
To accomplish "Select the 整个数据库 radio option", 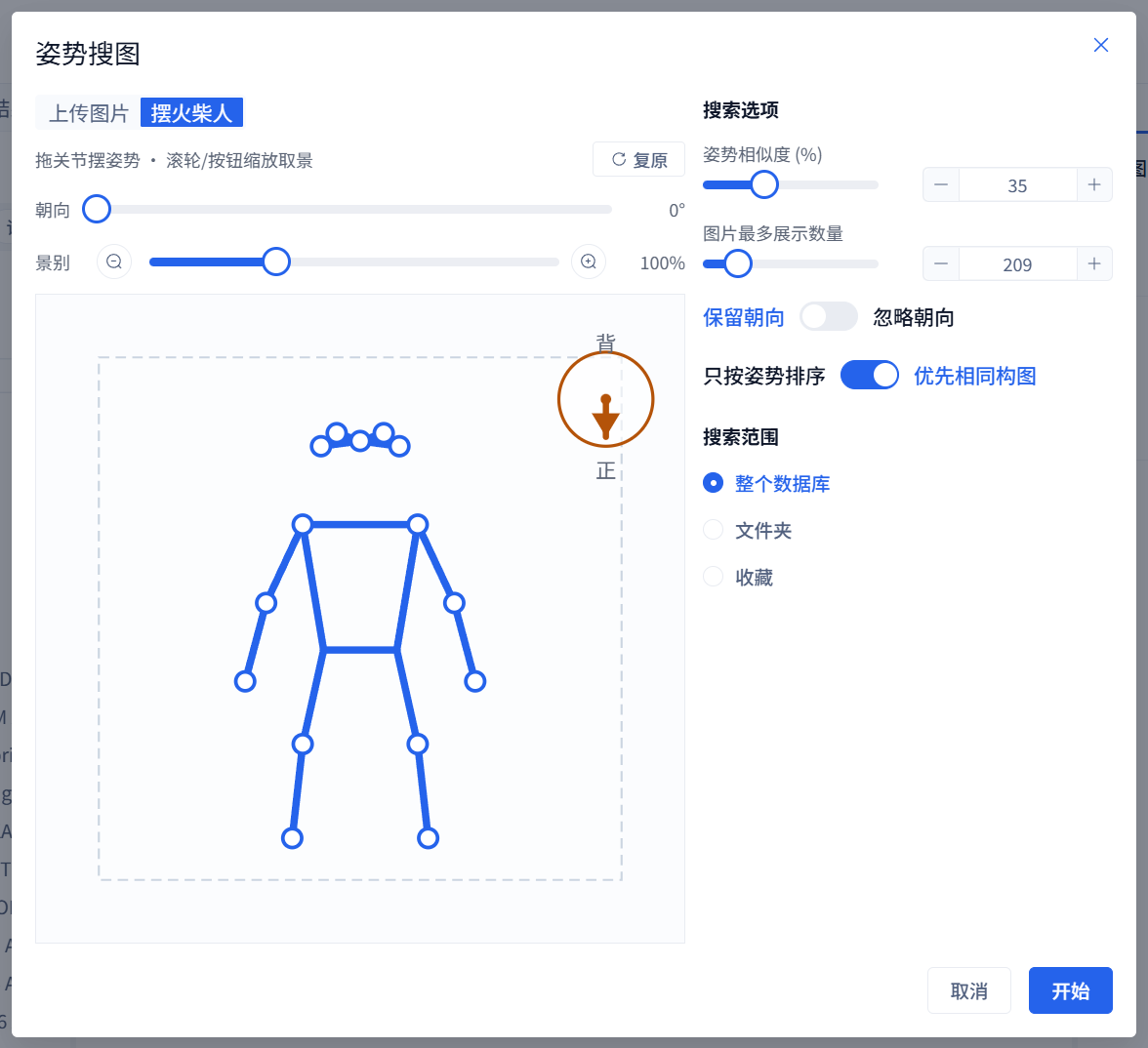I will click(713, 483).
